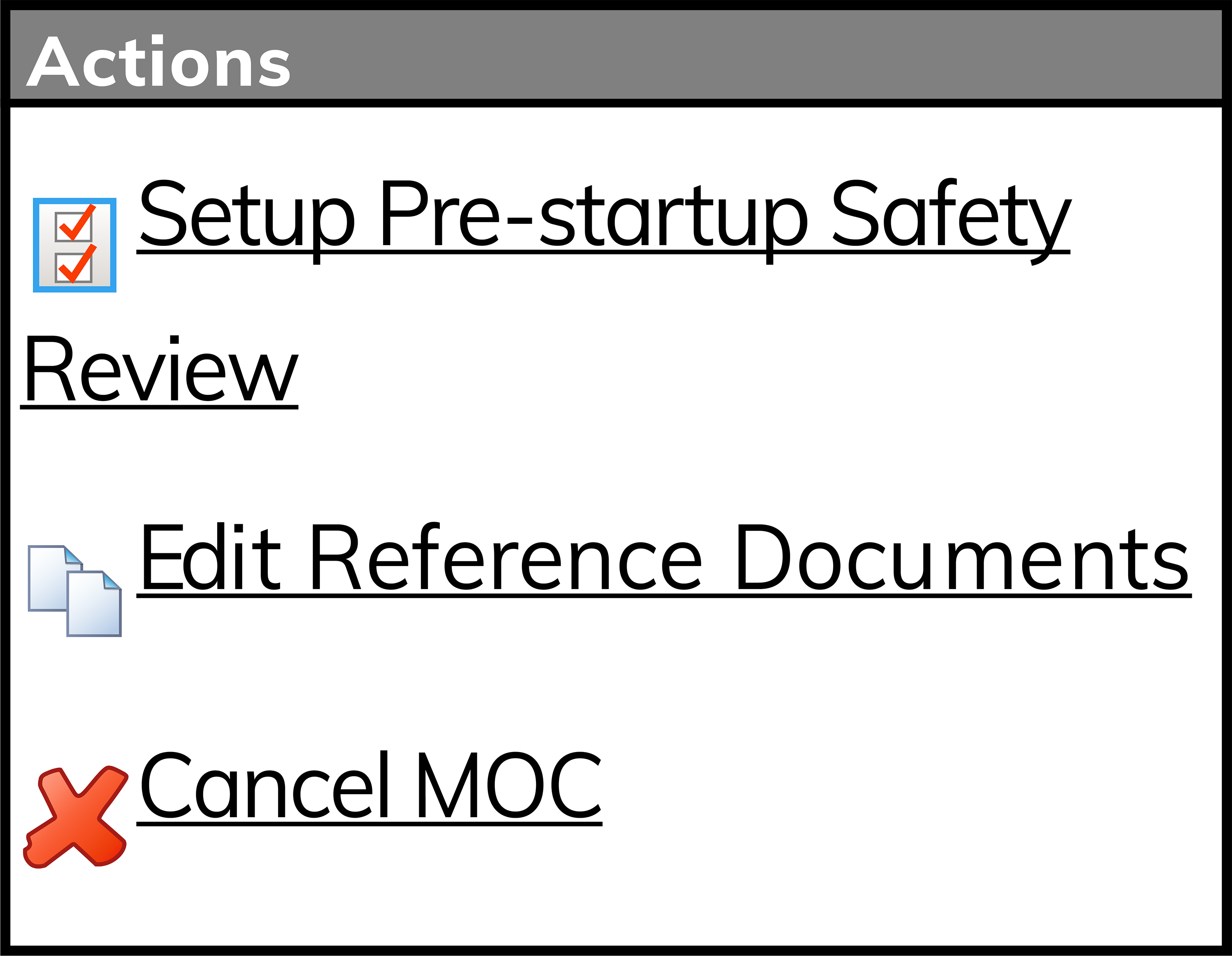This screenshot has height=956, width=1232.
Task: Click the lower red checkmark in the checklist icon
Action: (77, 263)
